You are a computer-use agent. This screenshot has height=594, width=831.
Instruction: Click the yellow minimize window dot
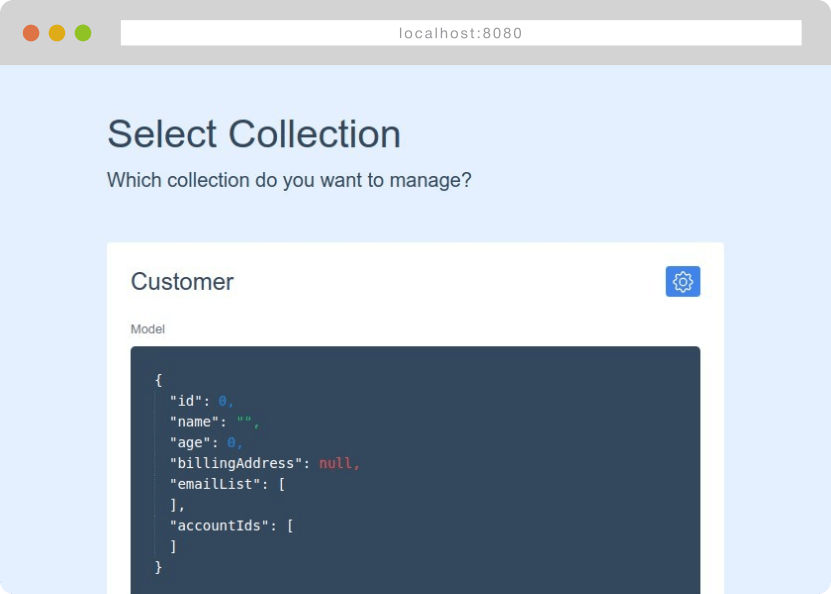coord(57,33)
